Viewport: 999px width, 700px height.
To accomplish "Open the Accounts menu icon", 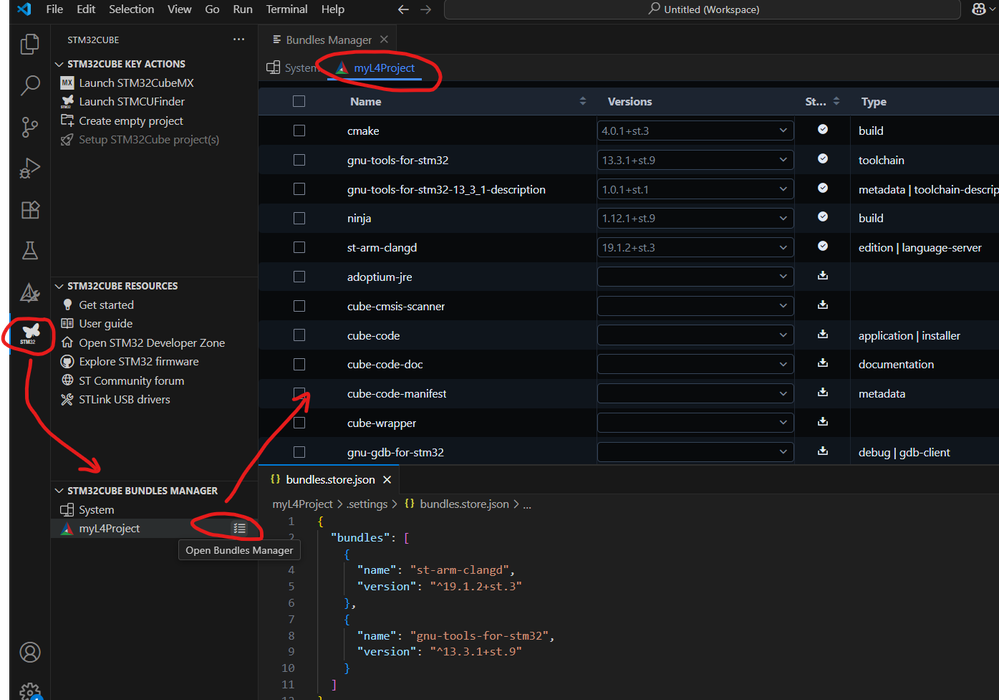I will tap(30, 652).
